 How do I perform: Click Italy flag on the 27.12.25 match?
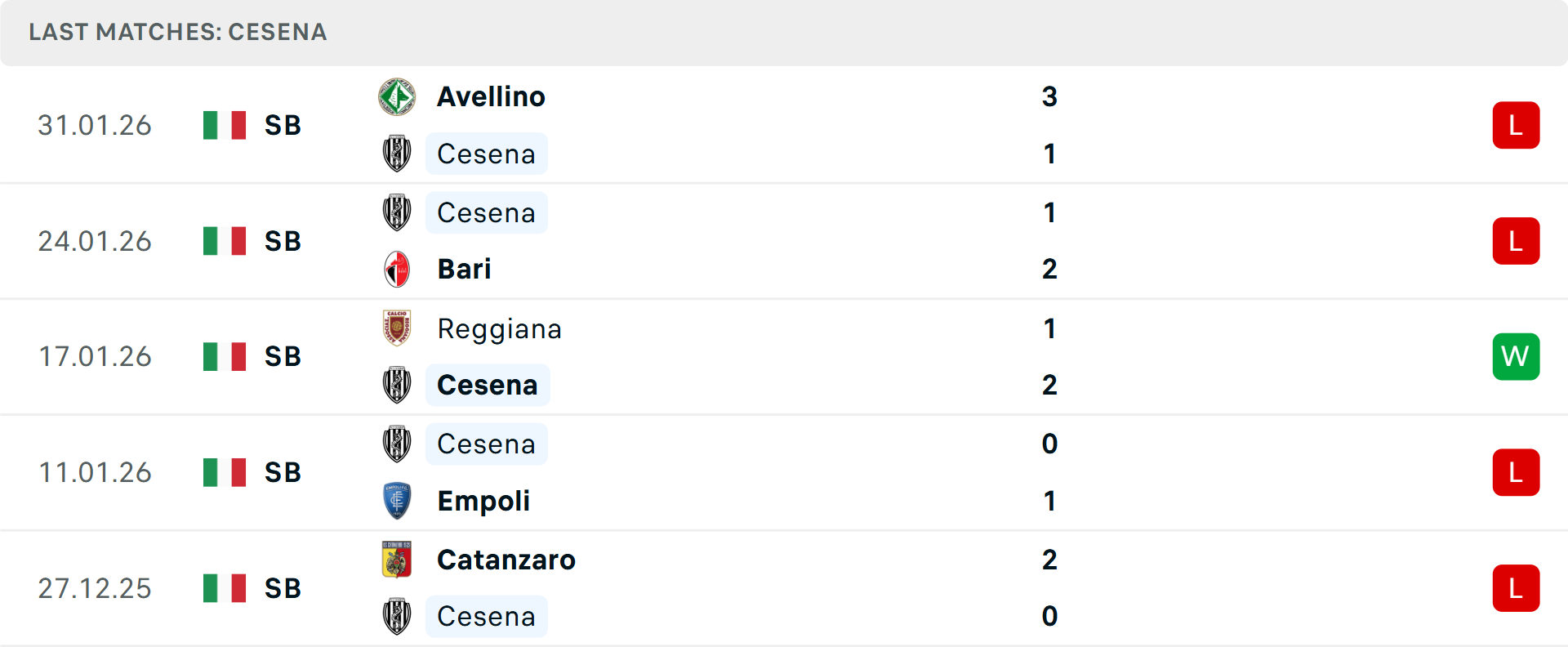[x=225, y=588]
